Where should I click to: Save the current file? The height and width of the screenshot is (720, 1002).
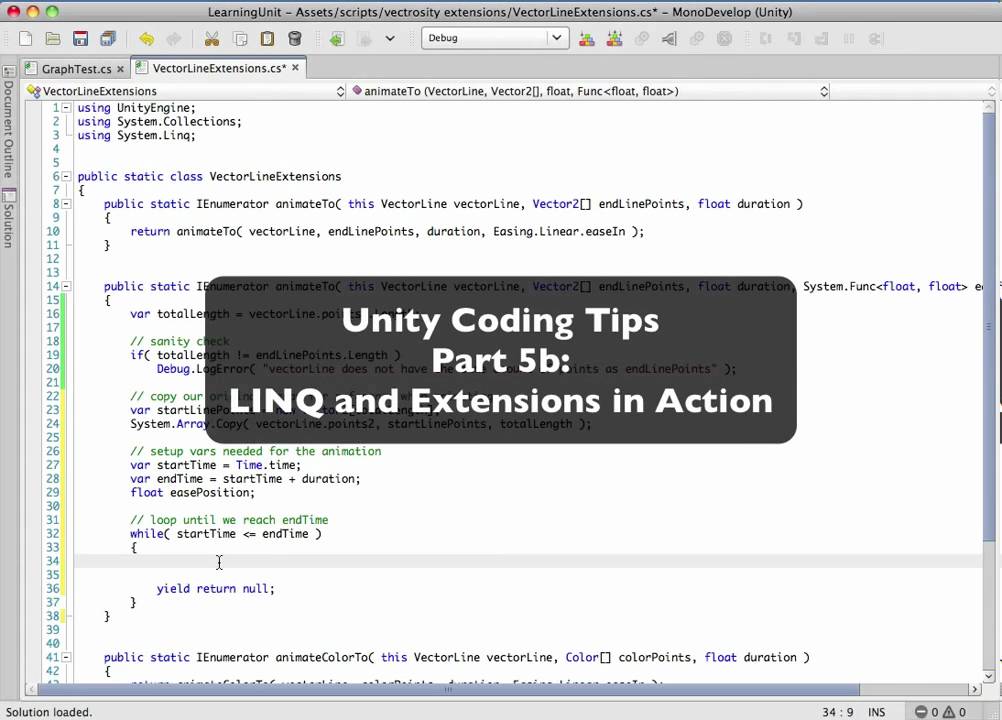81,38
